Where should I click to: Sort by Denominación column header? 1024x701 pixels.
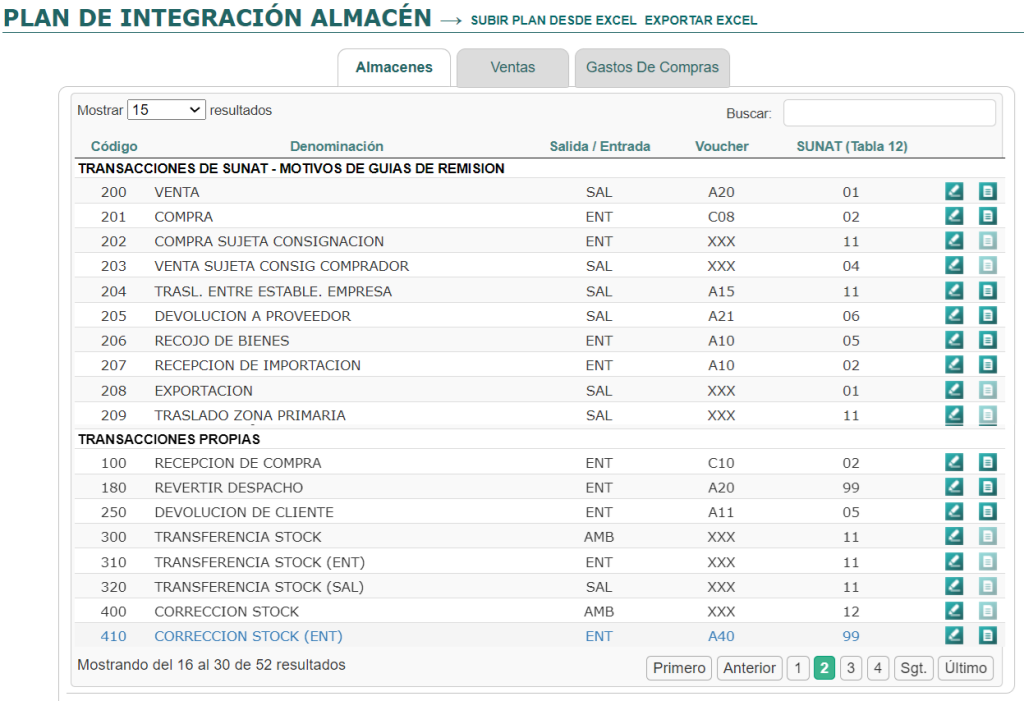pyautogui.click(x=336, y=146)
